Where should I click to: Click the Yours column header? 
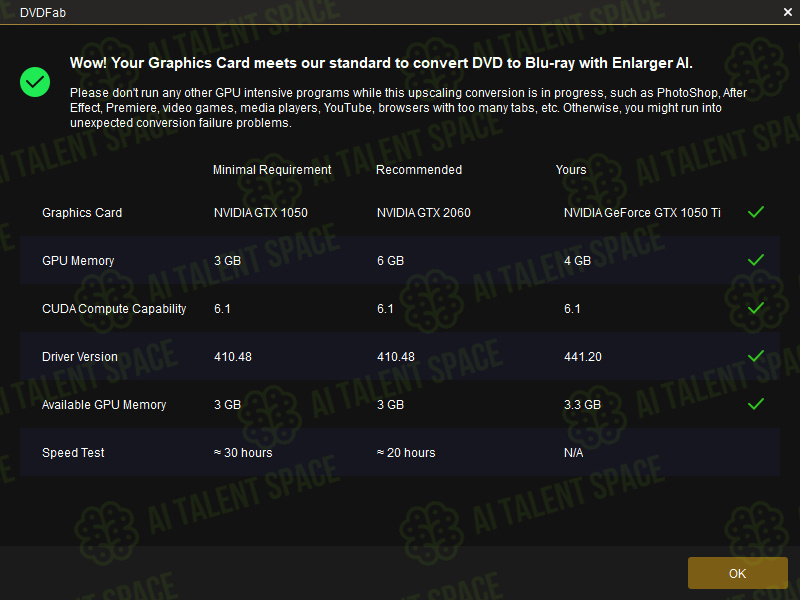click(571, 170)
